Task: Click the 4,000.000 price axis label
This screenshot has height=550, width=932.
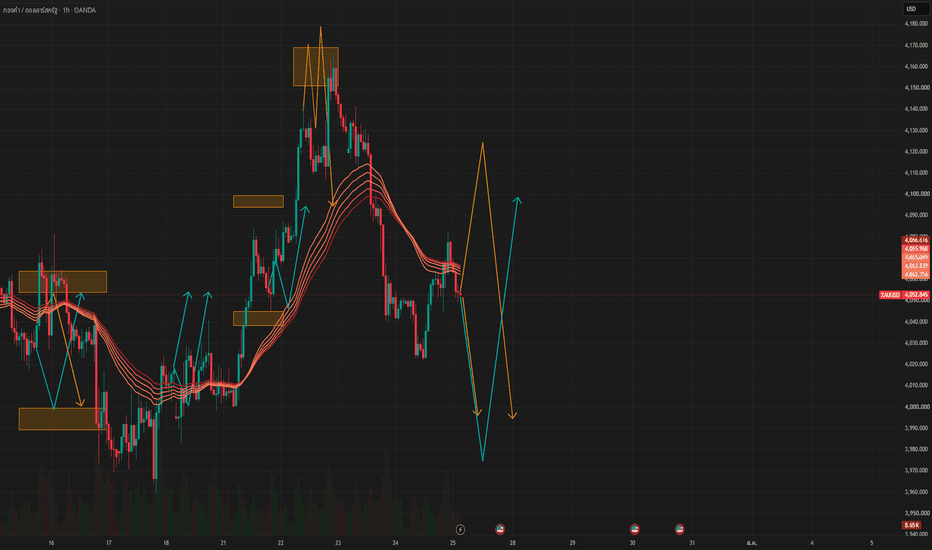Action: [916, 407]
